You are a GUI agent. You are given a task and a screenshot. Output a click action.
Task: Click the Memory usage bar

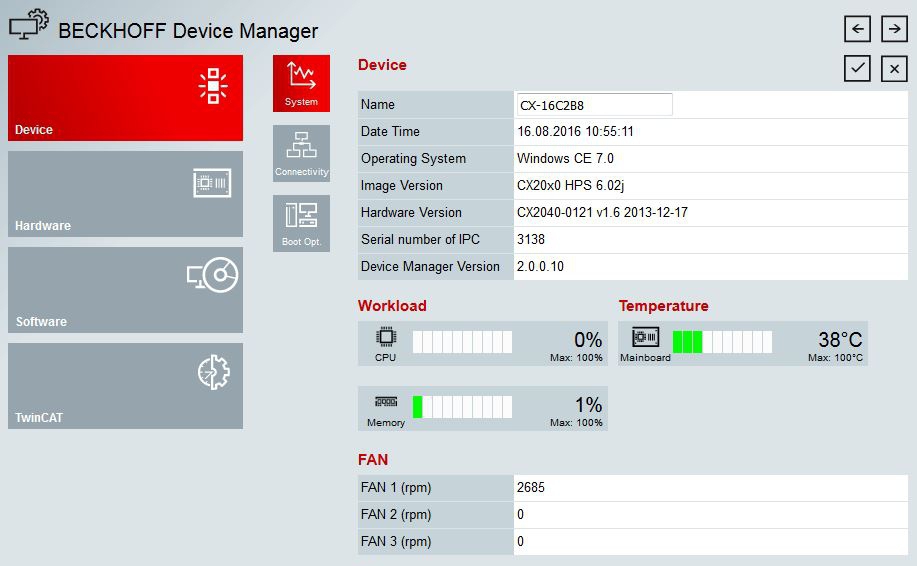tap(462, 407)
